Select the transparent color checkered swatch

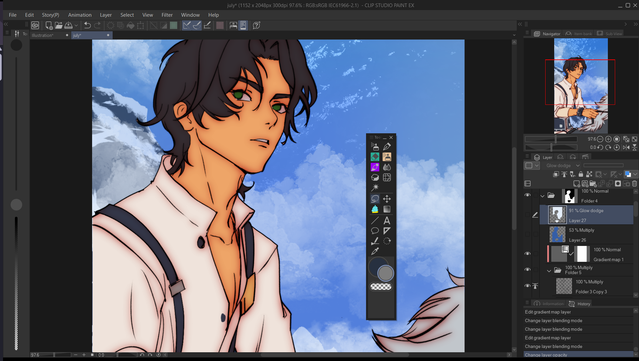tap(381, 287)
